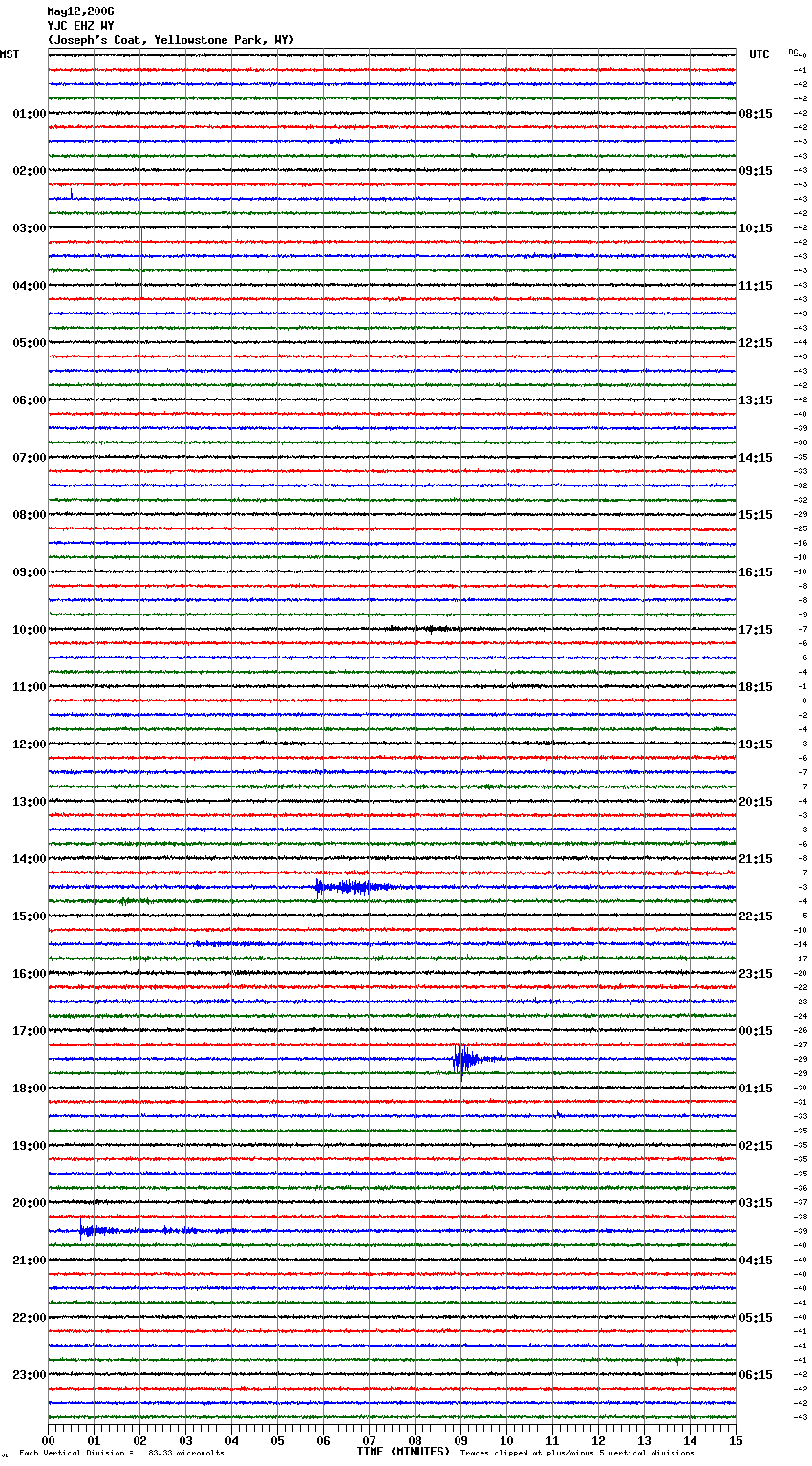Screen dimensions: 812x1466
Task: Click the 15:00 MST time label
Action: [29, 916]
